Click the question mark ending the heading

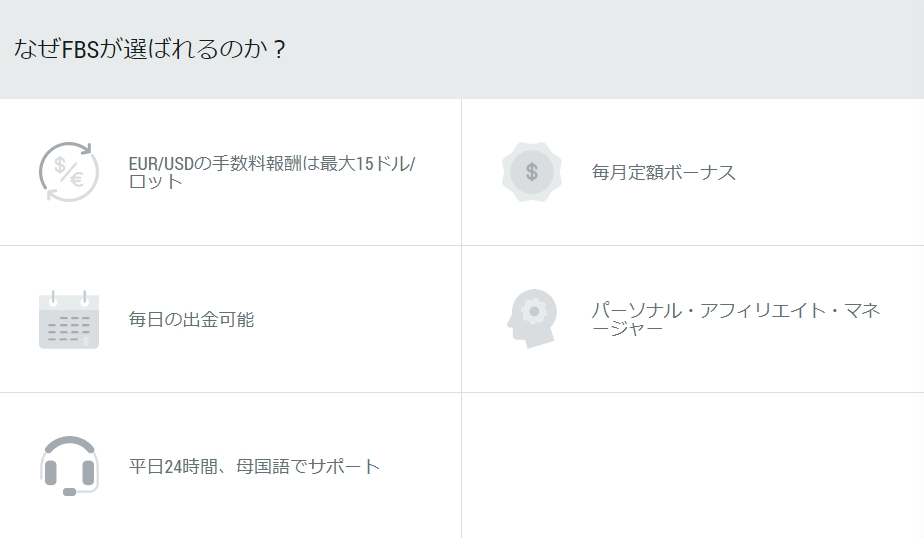pyautogui.click(x=279, y=49)
